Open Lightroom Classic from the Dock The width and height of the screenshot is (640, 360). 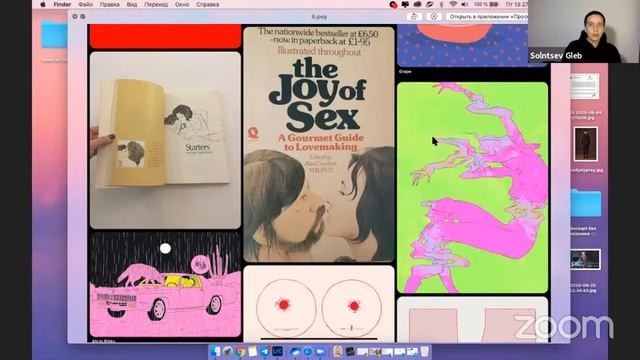277,351
